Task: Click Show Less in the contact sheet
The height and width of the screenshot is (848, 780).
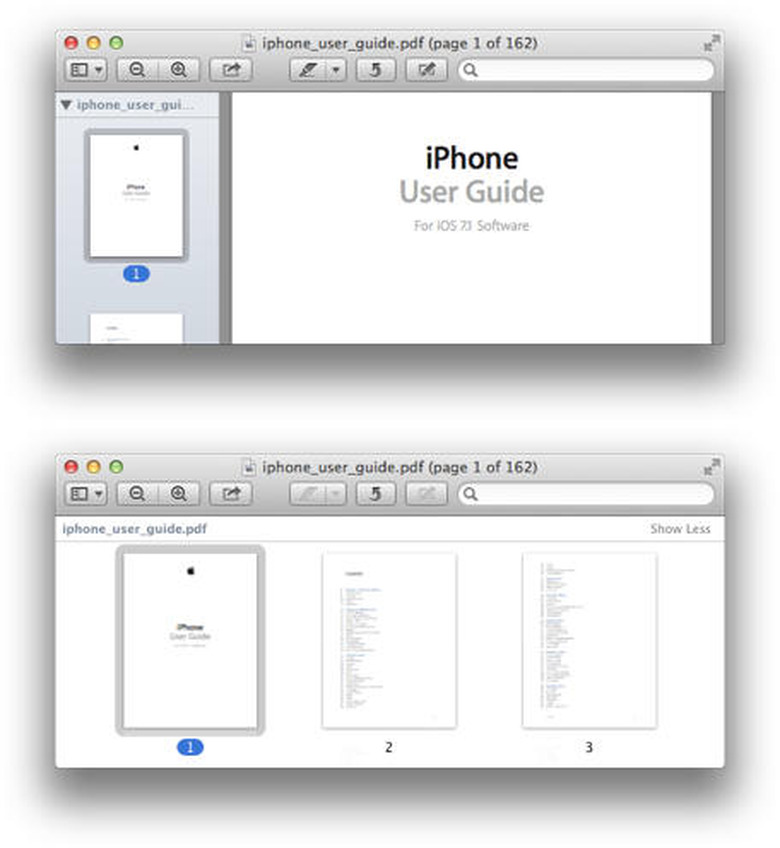Action: pyautogui.click(x=680, y=529)
